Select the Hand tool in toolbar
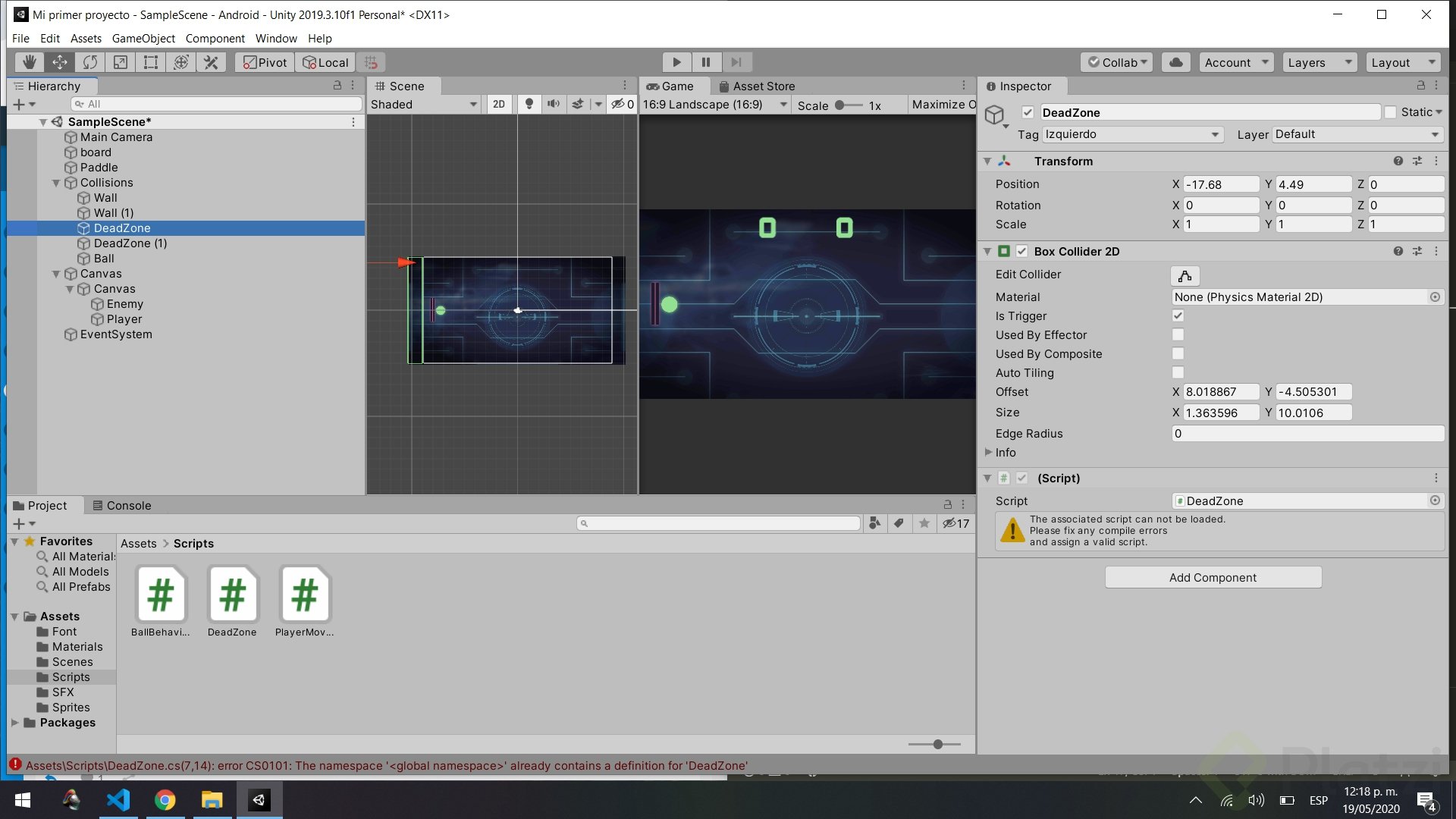1456x819 pixels. (29, 62)
